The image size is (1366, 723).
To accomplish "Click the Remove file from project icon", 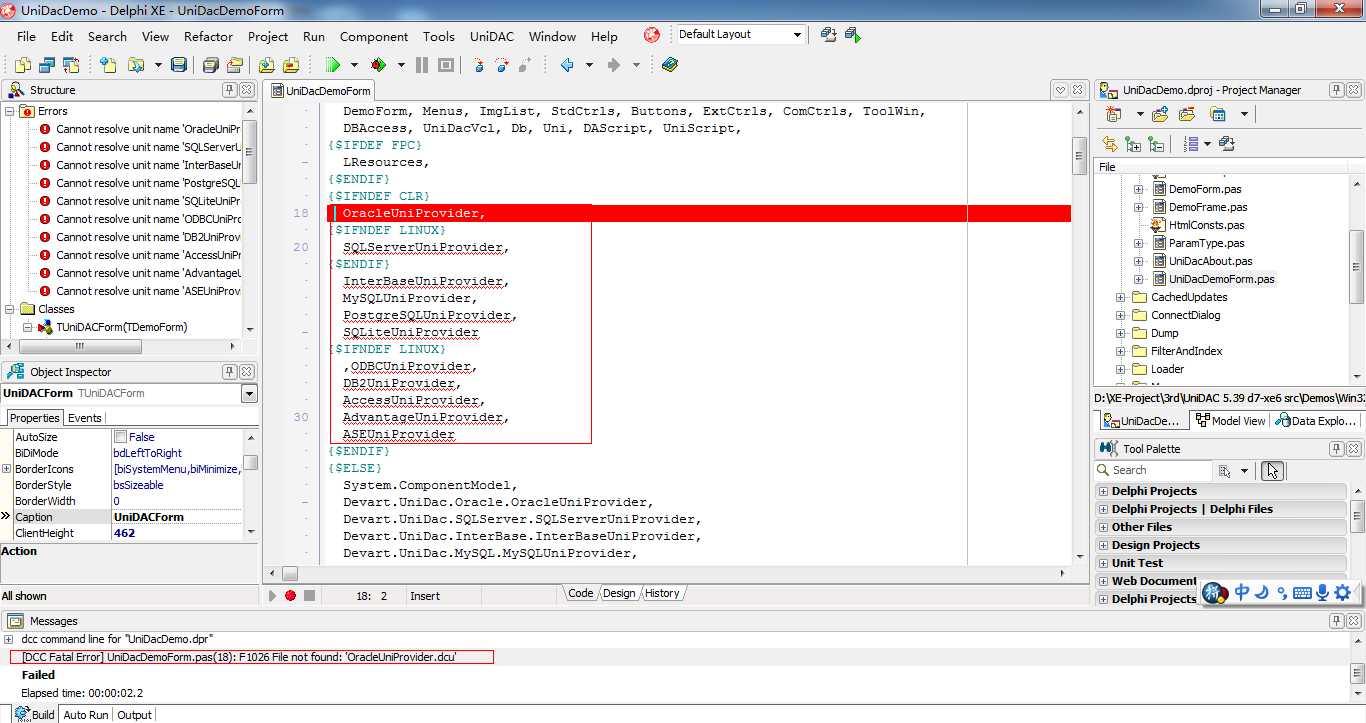I will (291, 65).
